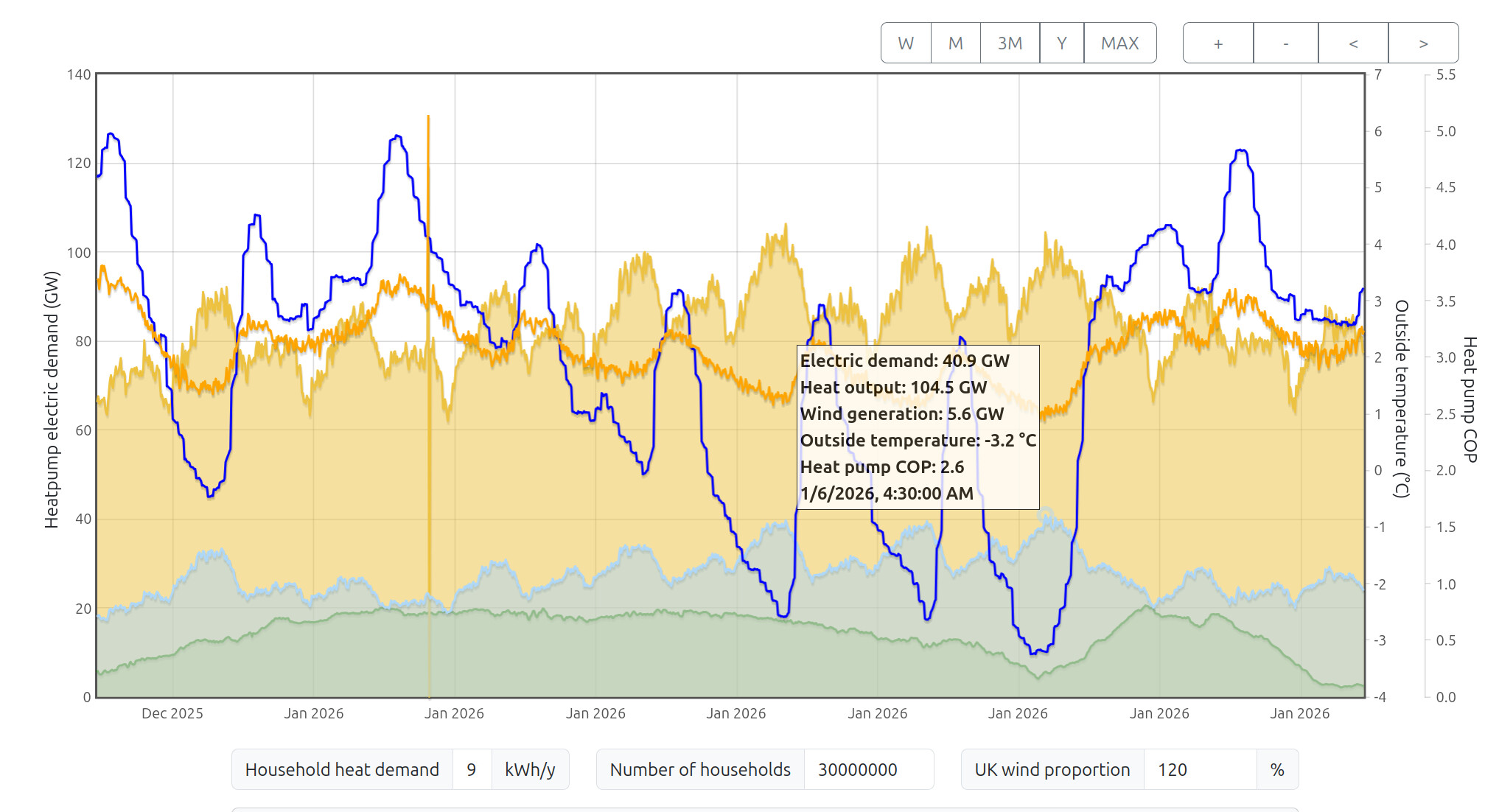This screenshot has height=812, width=1499.
Task: Edit the Household heat demand value
Action: point(472,770)
